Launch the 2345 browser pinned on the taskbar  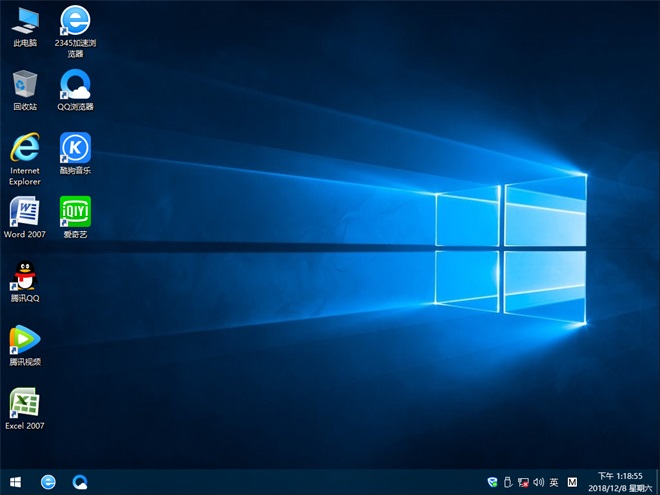point(48,482)
